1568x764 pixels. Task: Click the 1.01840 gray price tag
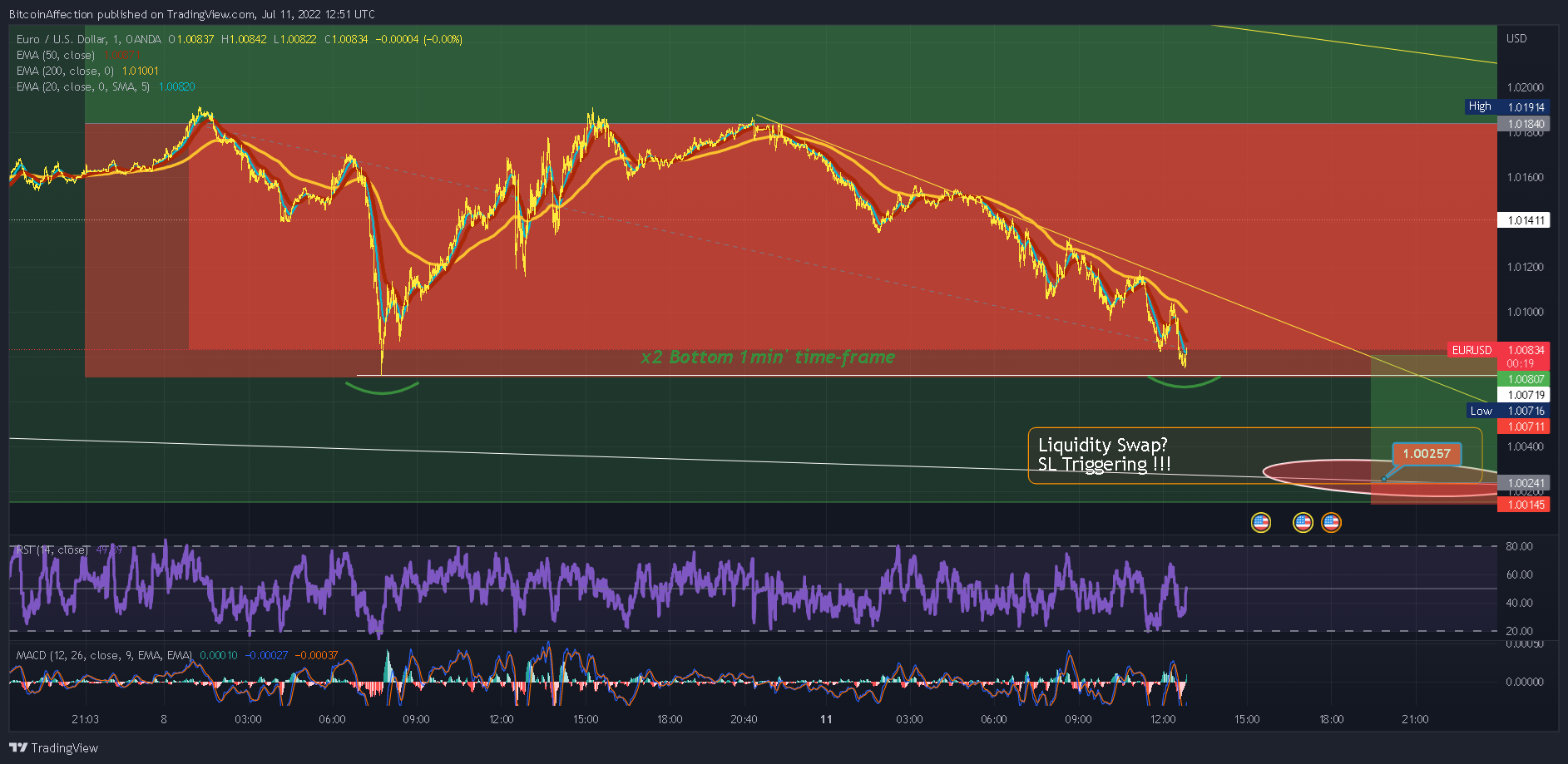[x=1523, y=124]
